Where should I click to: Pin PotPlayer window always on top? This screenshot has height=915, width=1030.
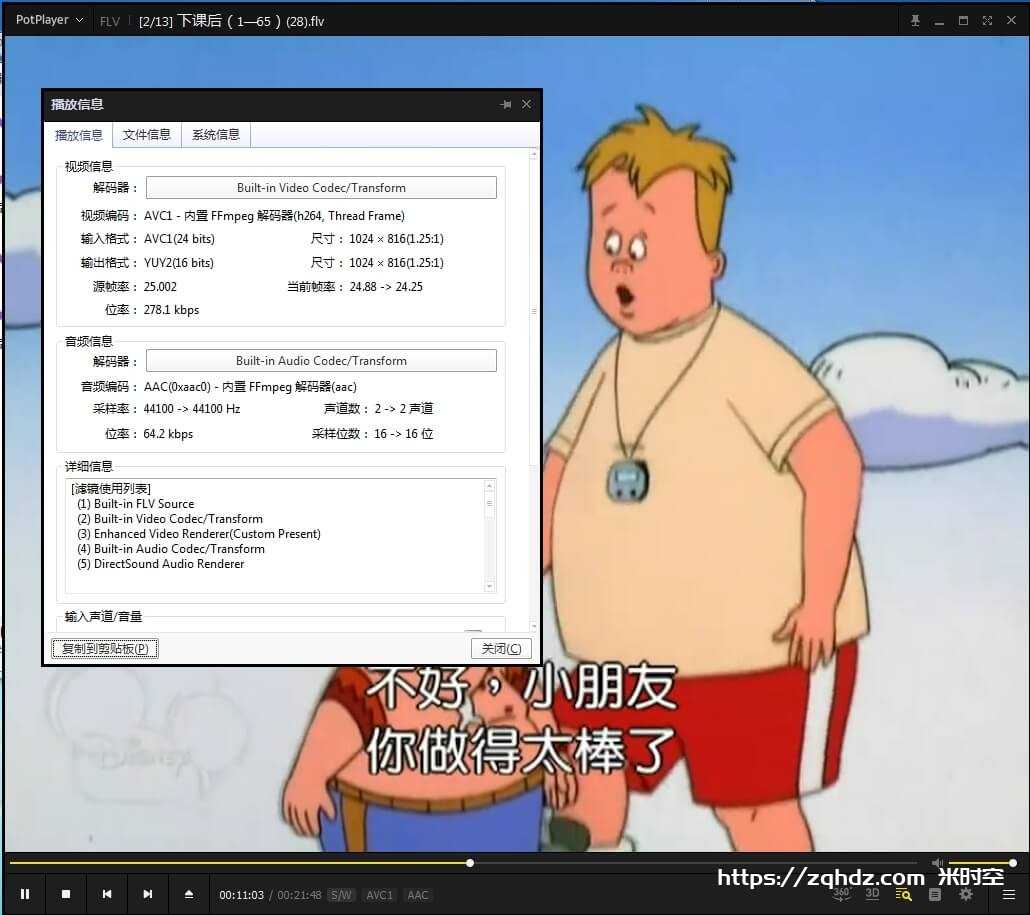[915, 20]
